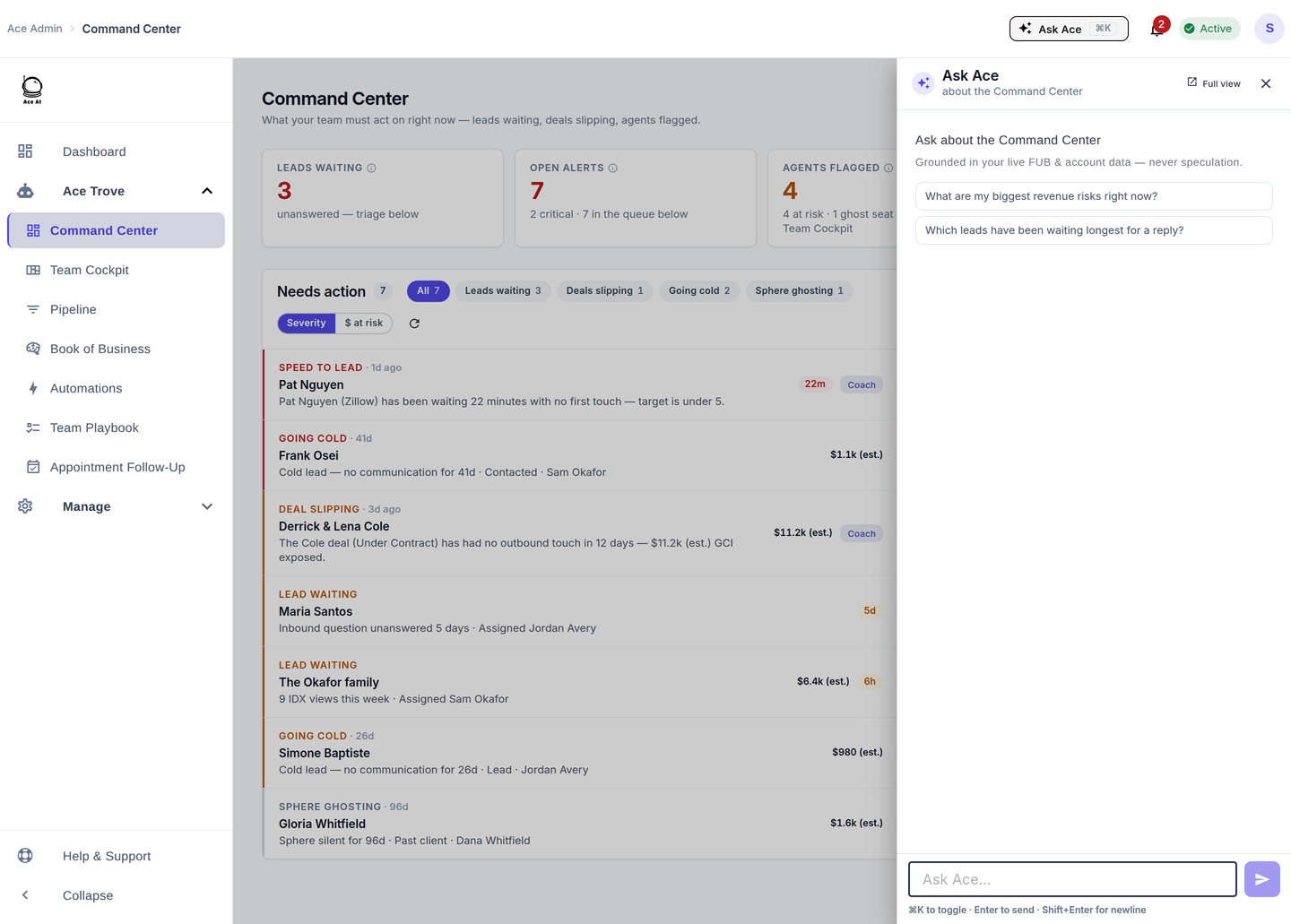This screenshot has height=924, width=1291.
Task: Click the Help & Support globe icon
Action: coord(25,856)
